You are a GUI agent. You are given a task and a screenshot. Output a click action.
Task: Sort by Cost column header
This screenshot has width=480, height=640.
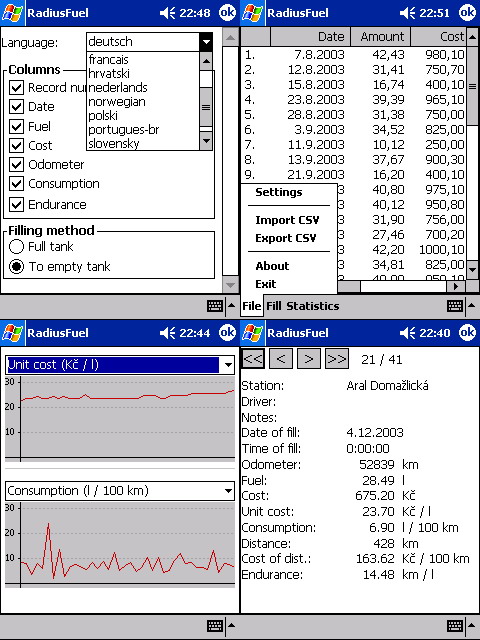click(438, 37)
